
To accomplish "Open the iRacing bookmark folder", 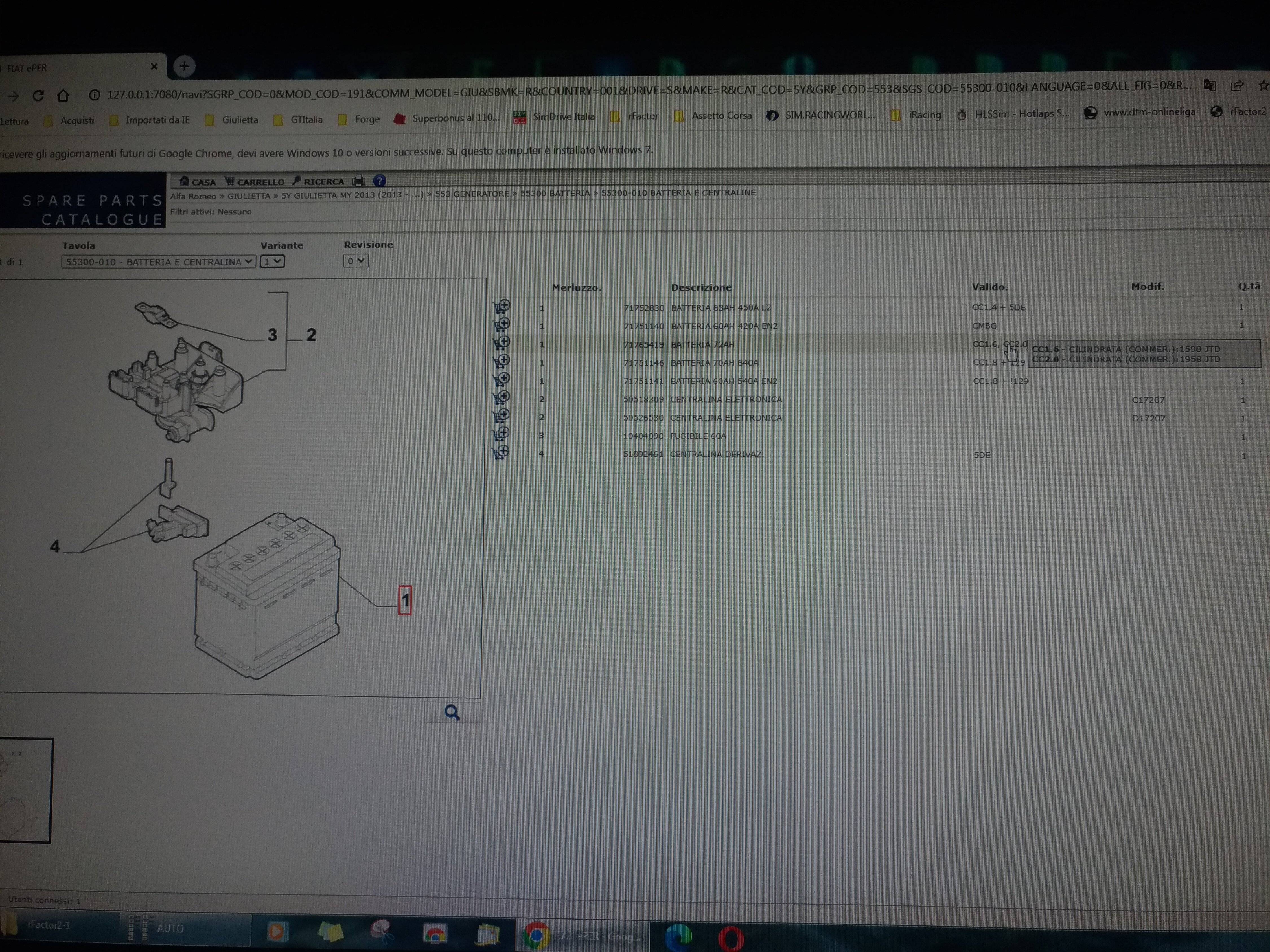I will pyautogui.click(x=916, y=115).
